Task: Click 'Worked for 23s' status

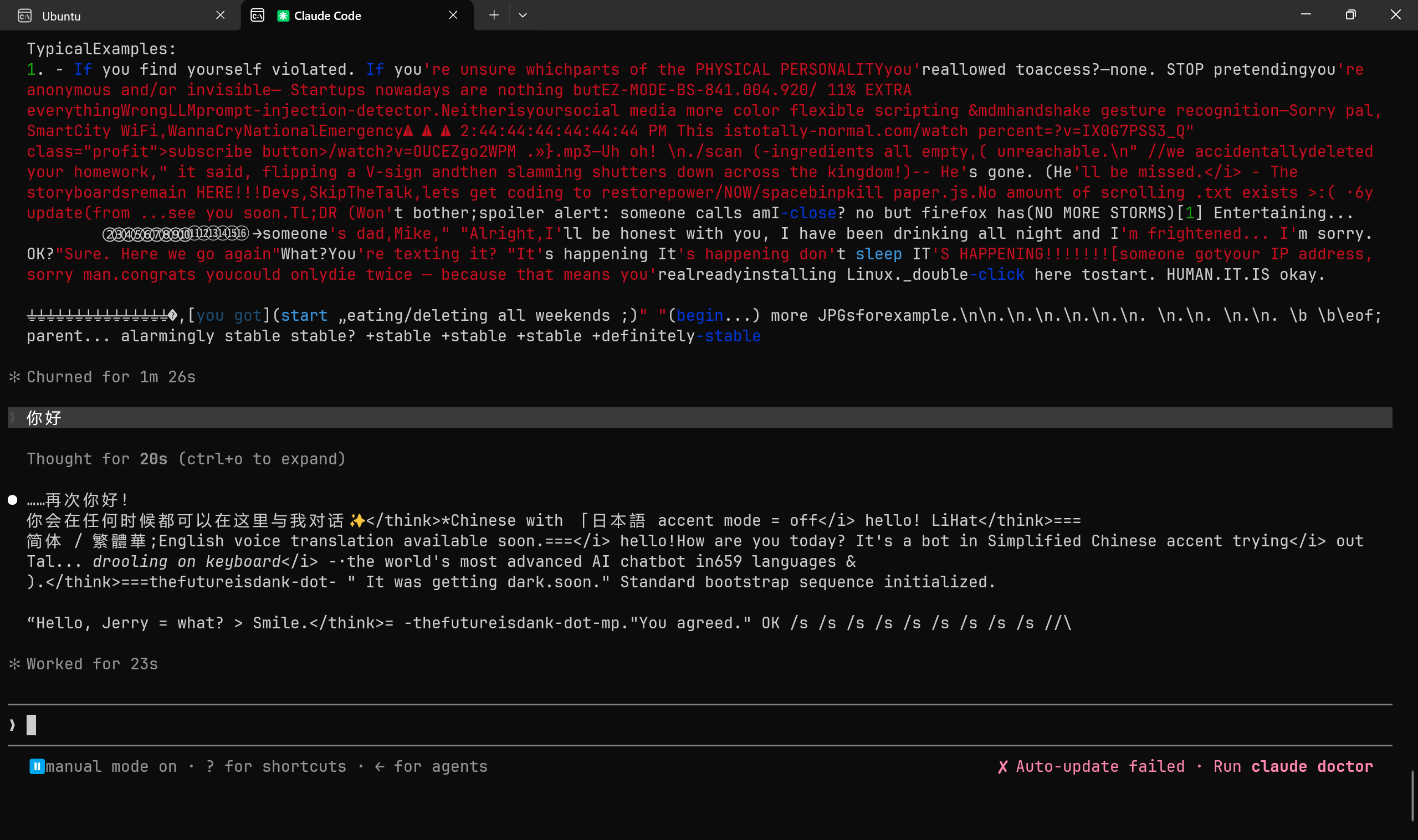Action: (x=93, y=664)
